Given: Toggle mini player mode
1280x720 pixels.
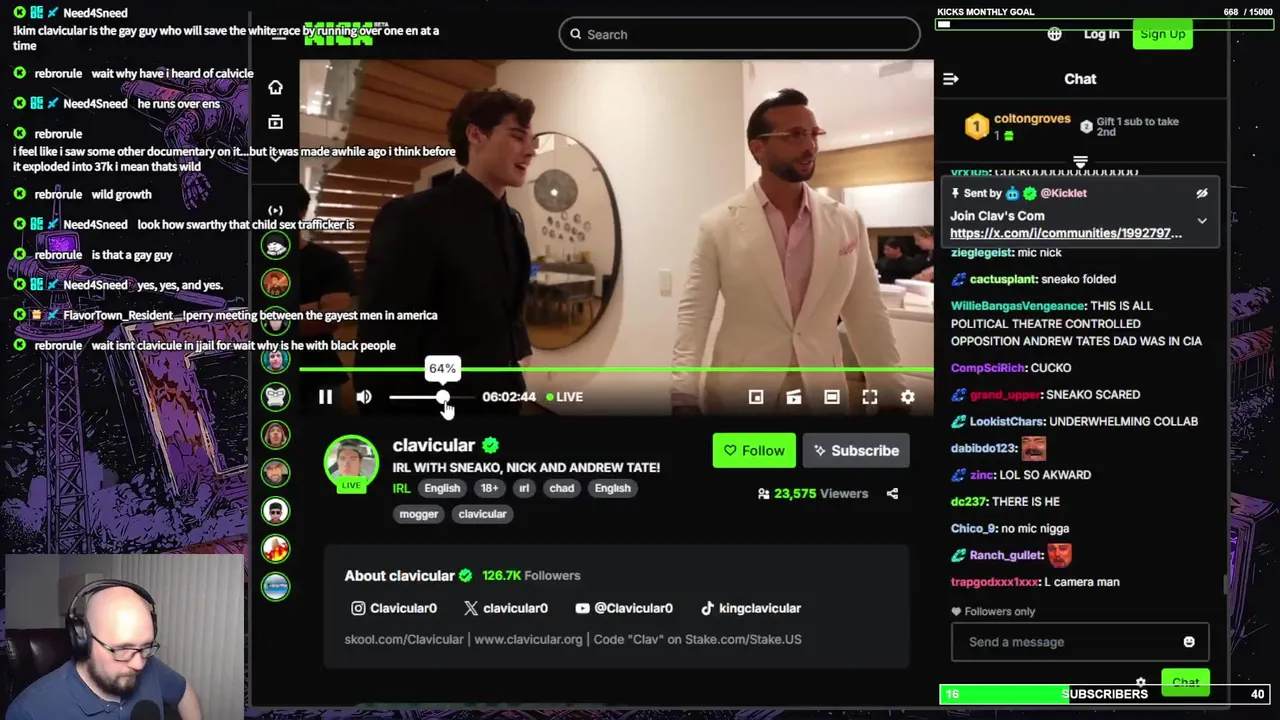Looking at the screenshot, I should [x=756, y=397].
